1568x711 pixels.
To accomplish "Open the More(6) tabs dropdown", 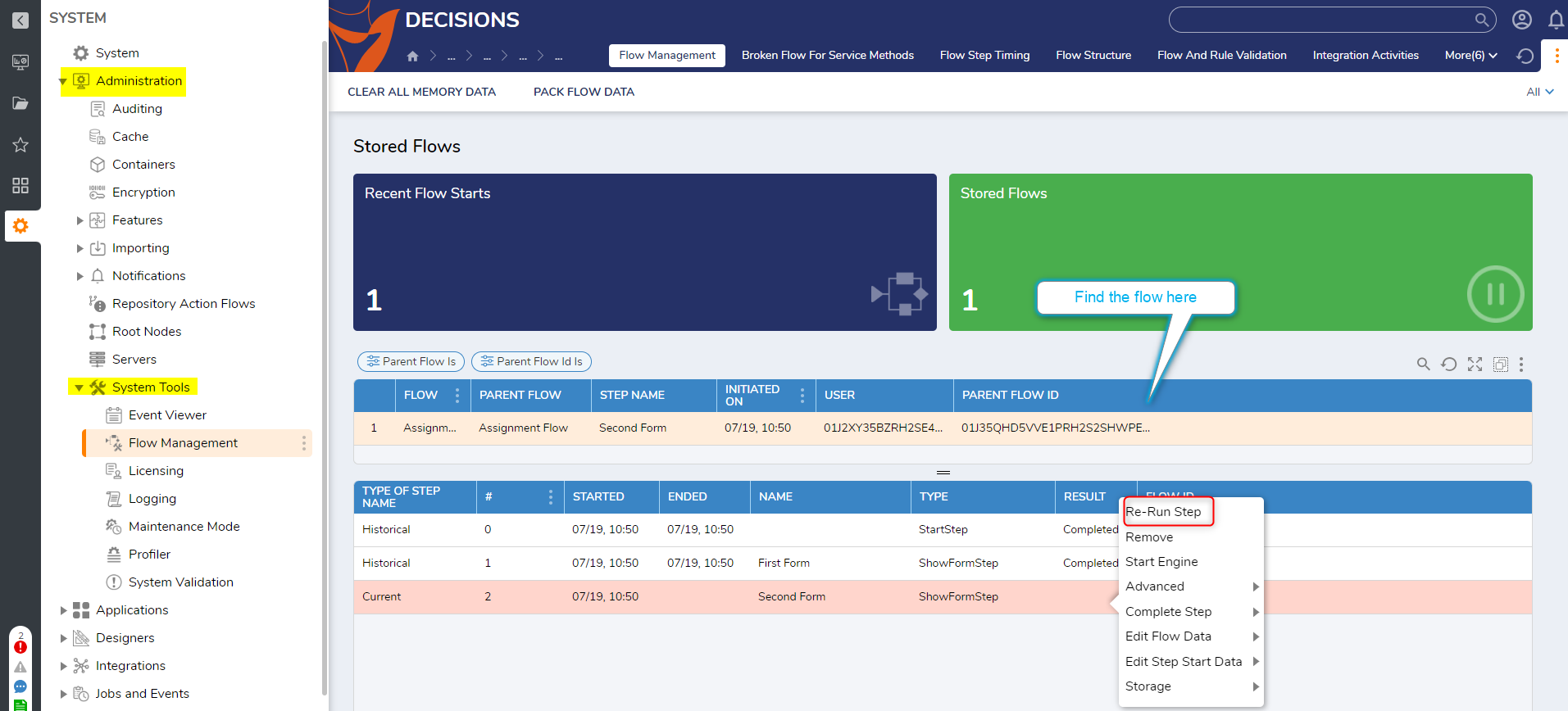I will coord(1471,56).
